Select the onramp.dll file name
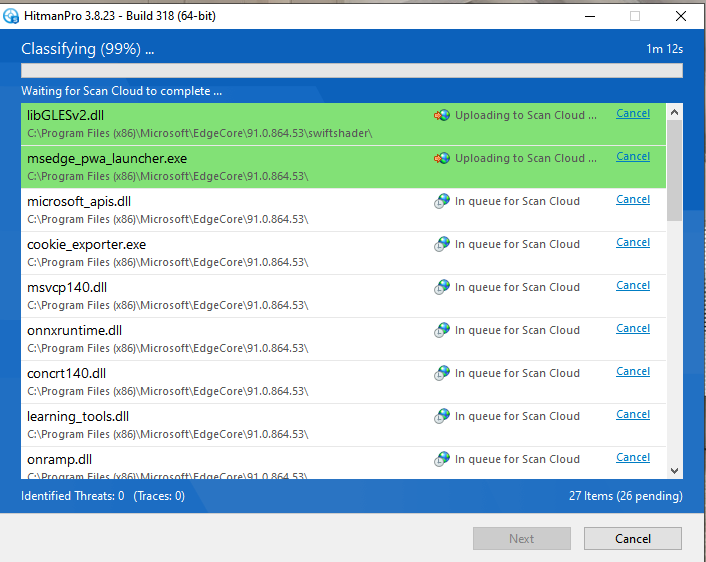This screenshot has height=562, width=706. 59,459
